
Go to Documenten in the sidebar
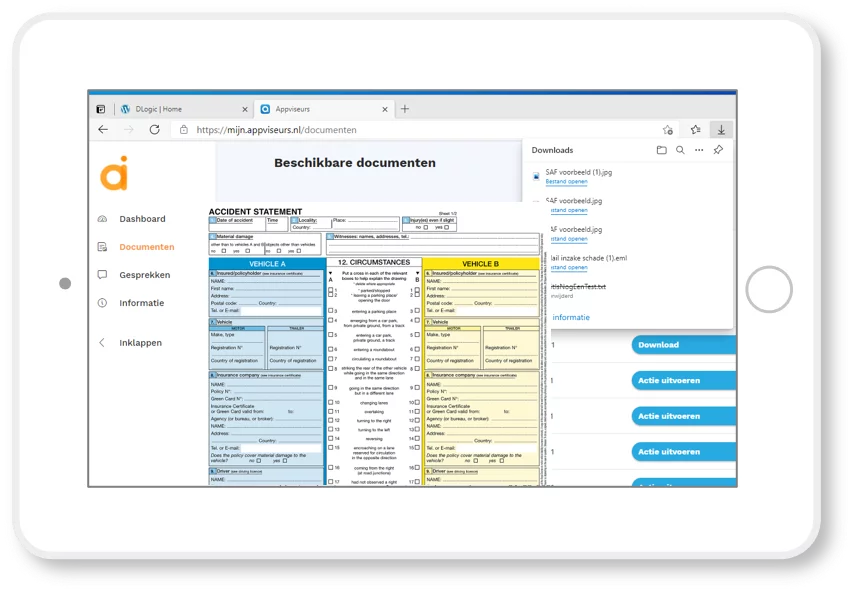tap(147, 247)
